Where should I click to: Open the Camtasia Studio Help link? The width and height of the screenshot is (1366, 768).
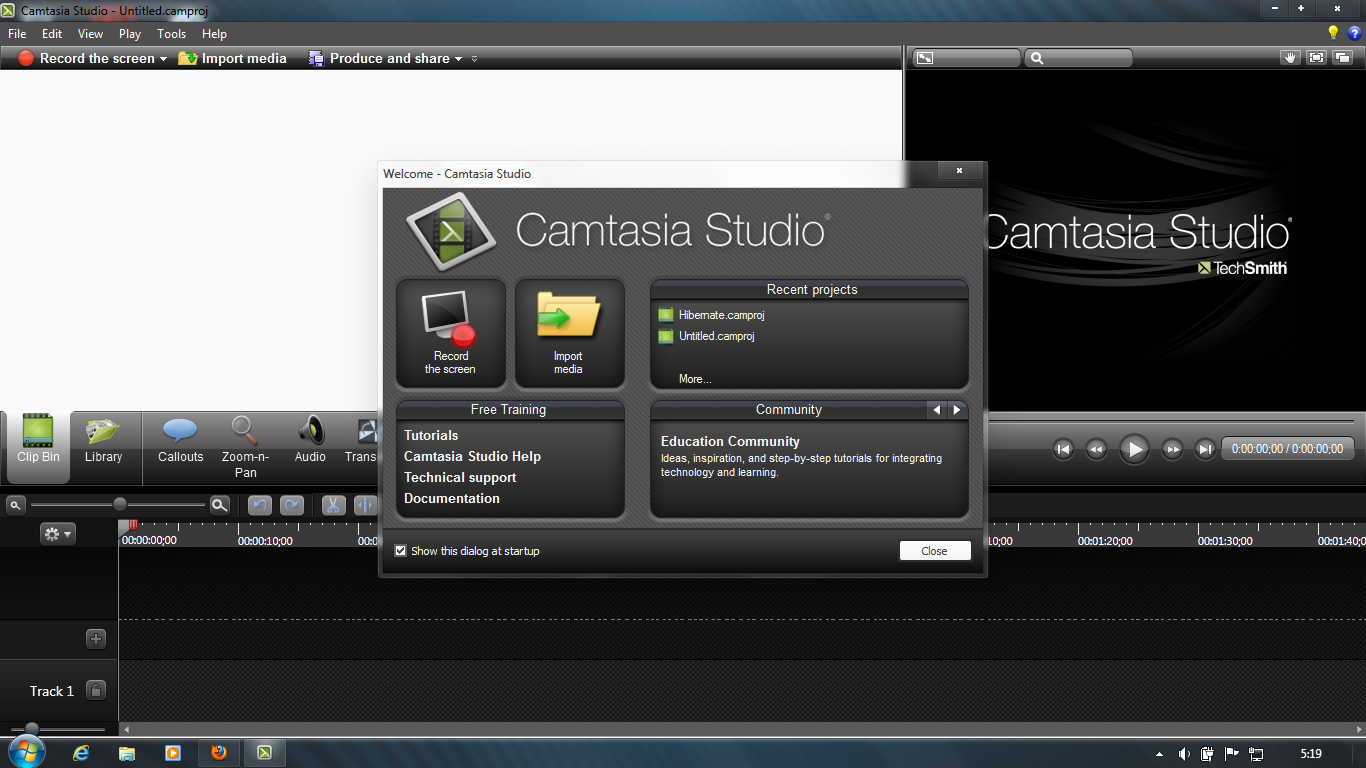[472, 456]
